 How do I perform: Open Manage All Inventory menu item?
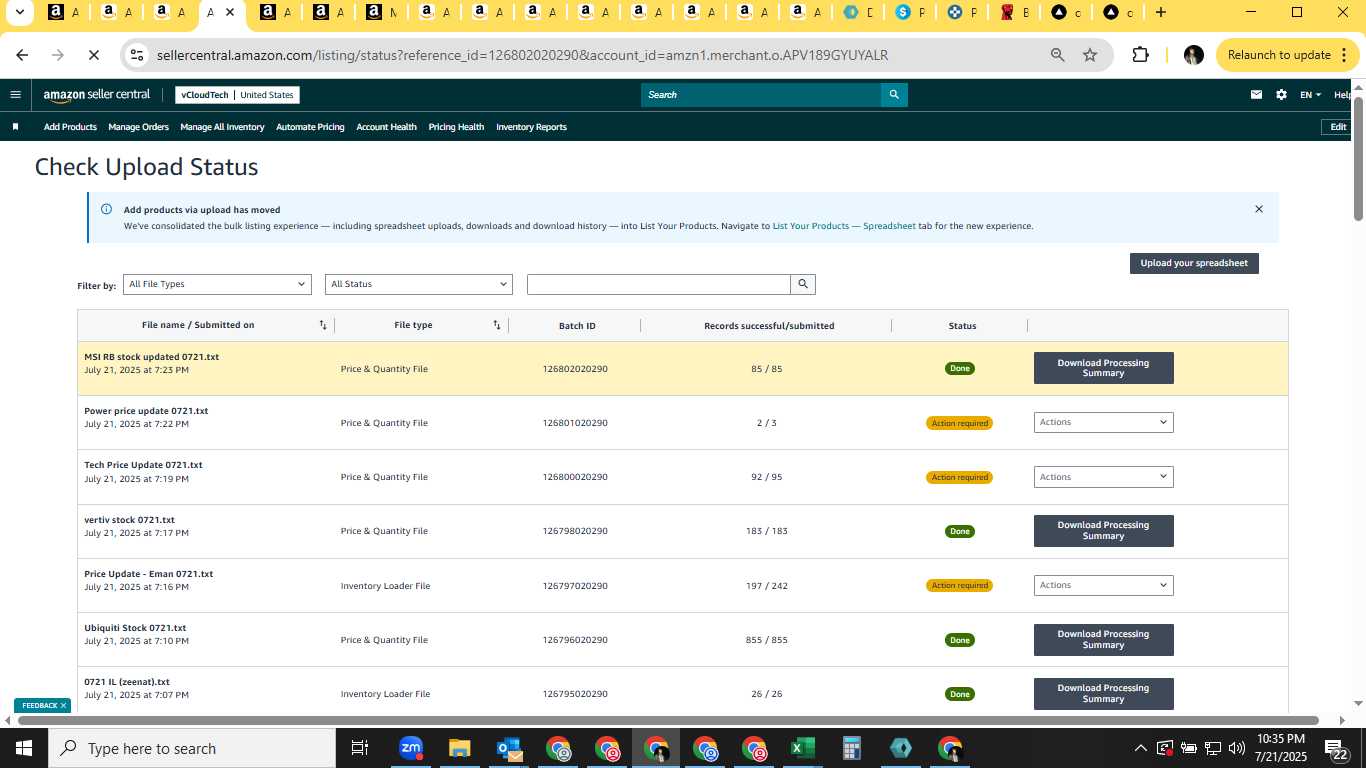[x=222, y=127]
